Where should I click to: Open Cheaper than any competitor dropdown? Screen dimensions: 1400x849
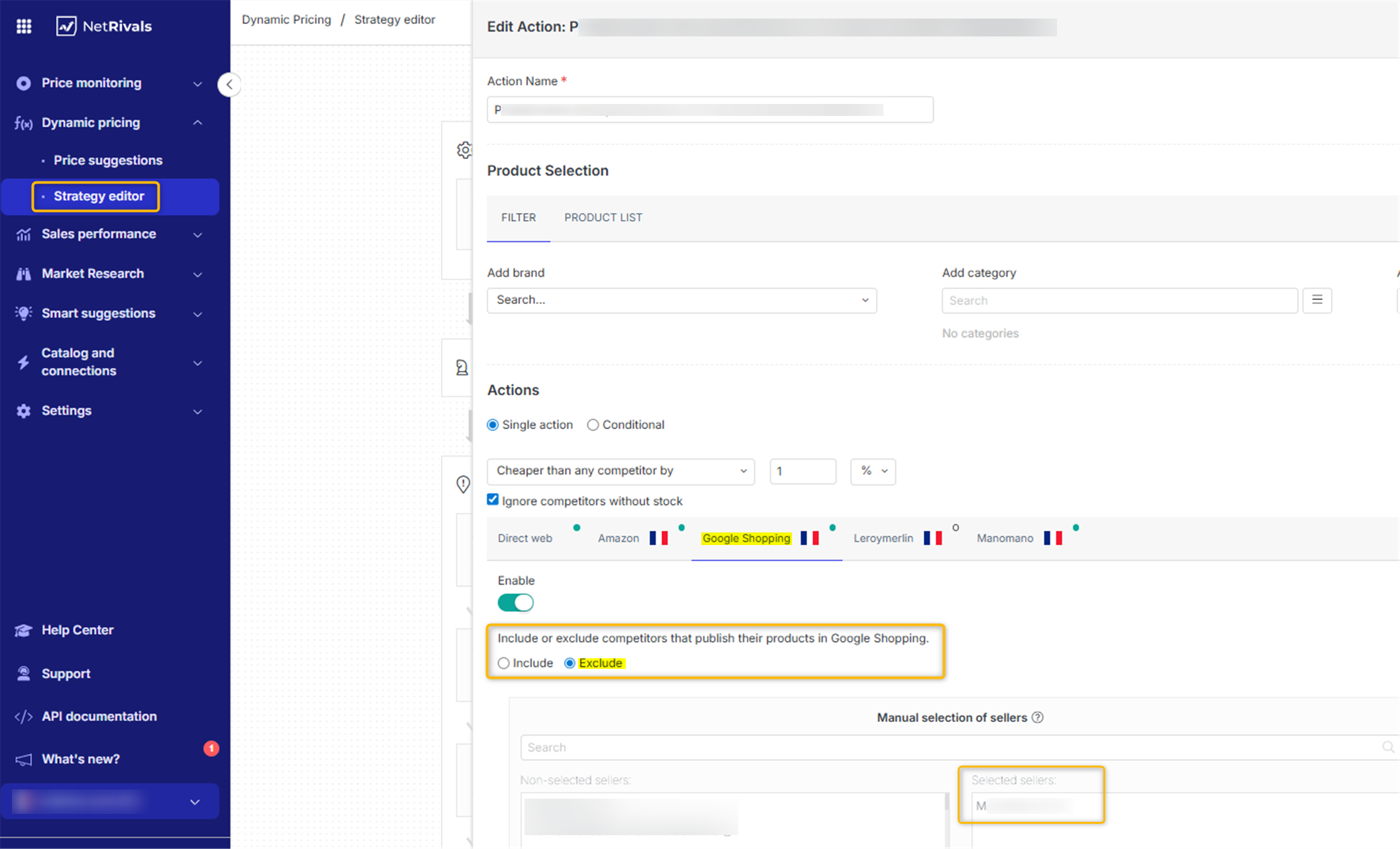tap(621, 472)
